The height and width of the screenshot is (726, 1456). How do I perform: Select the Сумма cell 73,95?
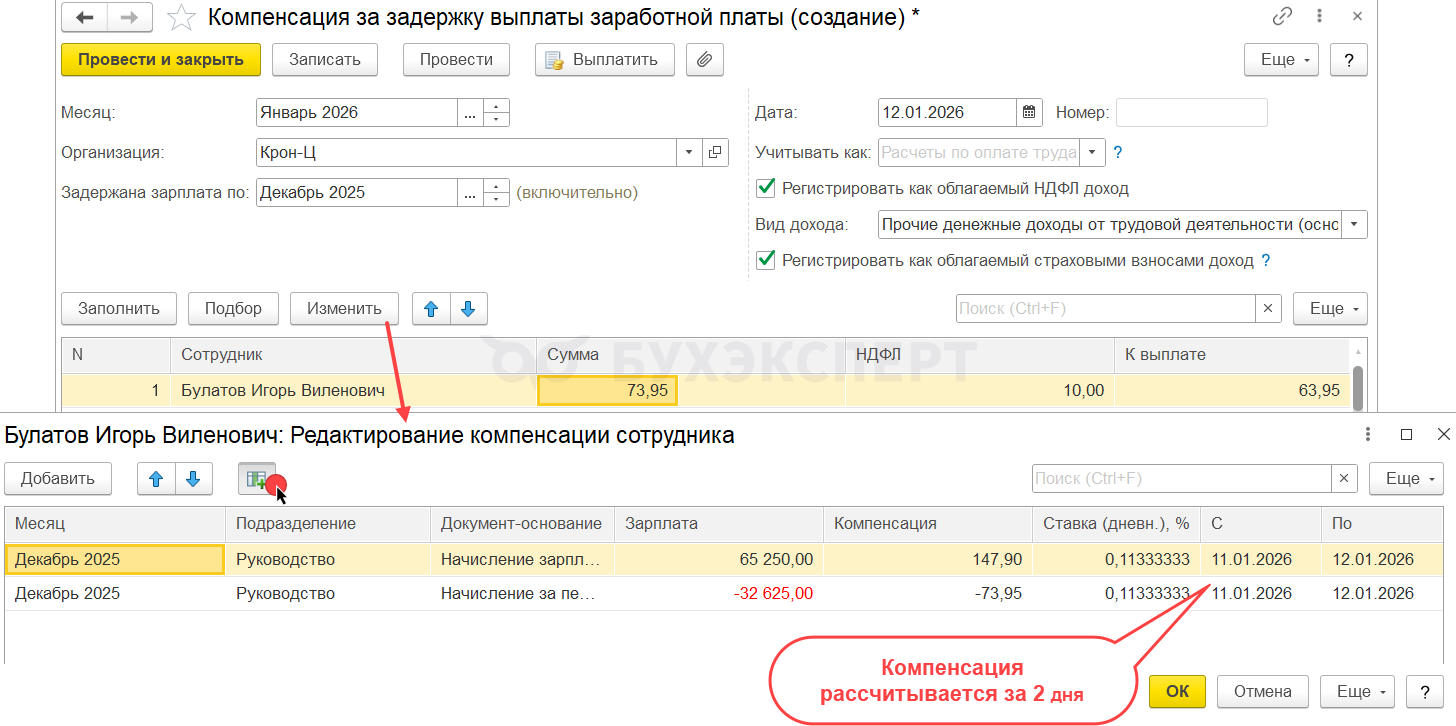pos(607,391)
